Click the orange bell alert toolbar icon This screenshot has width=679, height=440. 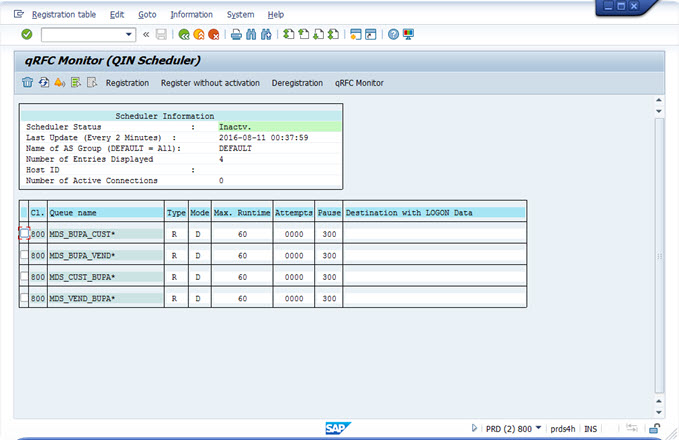pyautogui.click(x=60, y=82)
